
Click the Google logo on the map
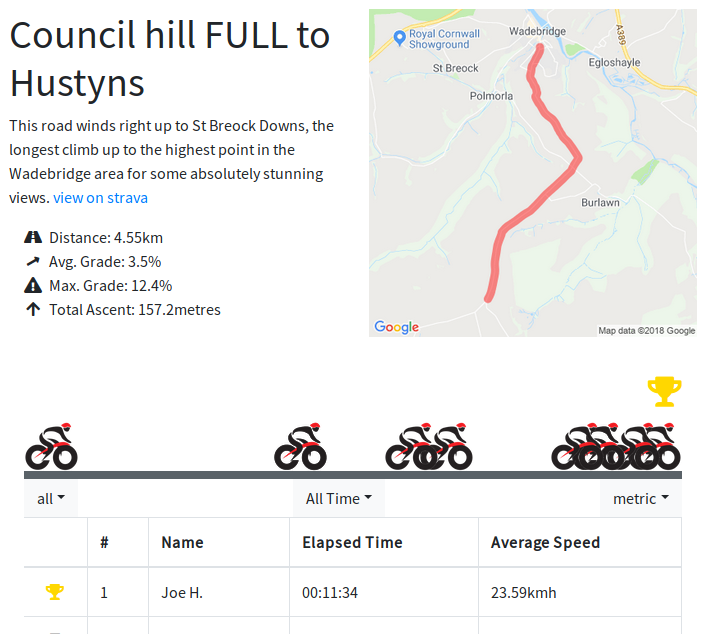click(396, 327)
